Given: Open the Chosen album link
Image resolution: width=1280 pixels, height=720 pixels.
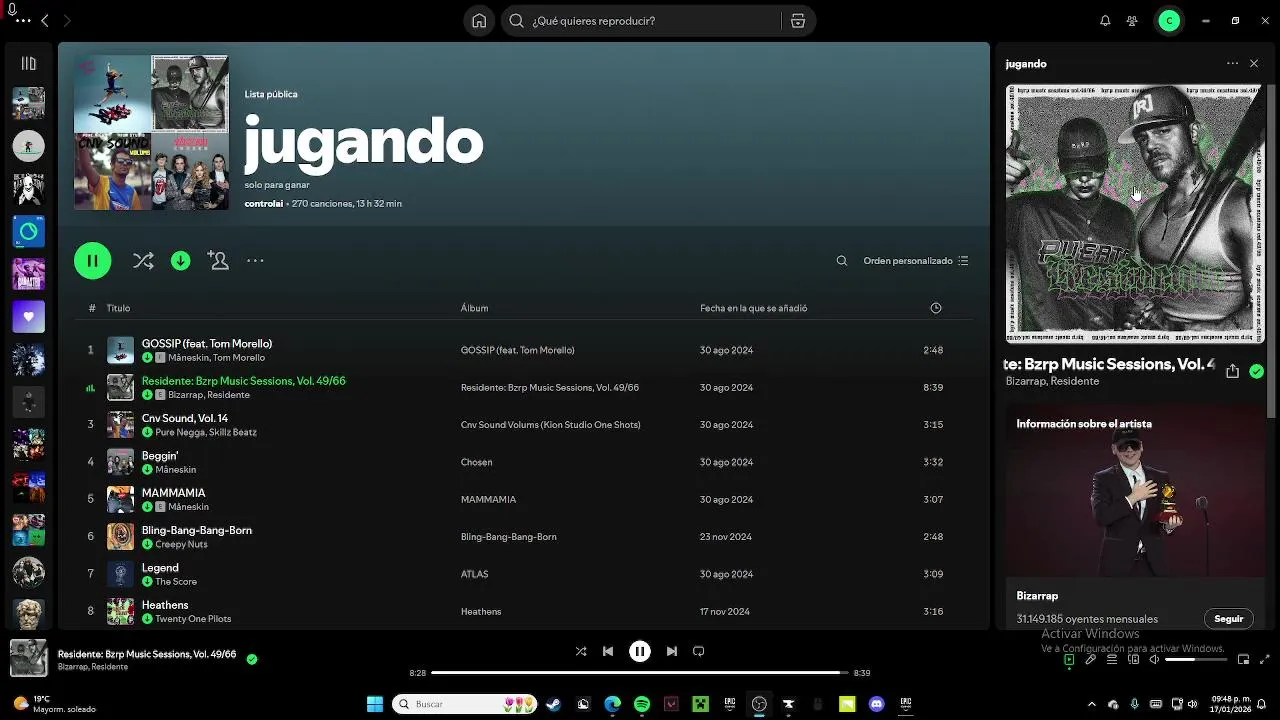Looking at the screenshot, I should [x=477, y=462].
